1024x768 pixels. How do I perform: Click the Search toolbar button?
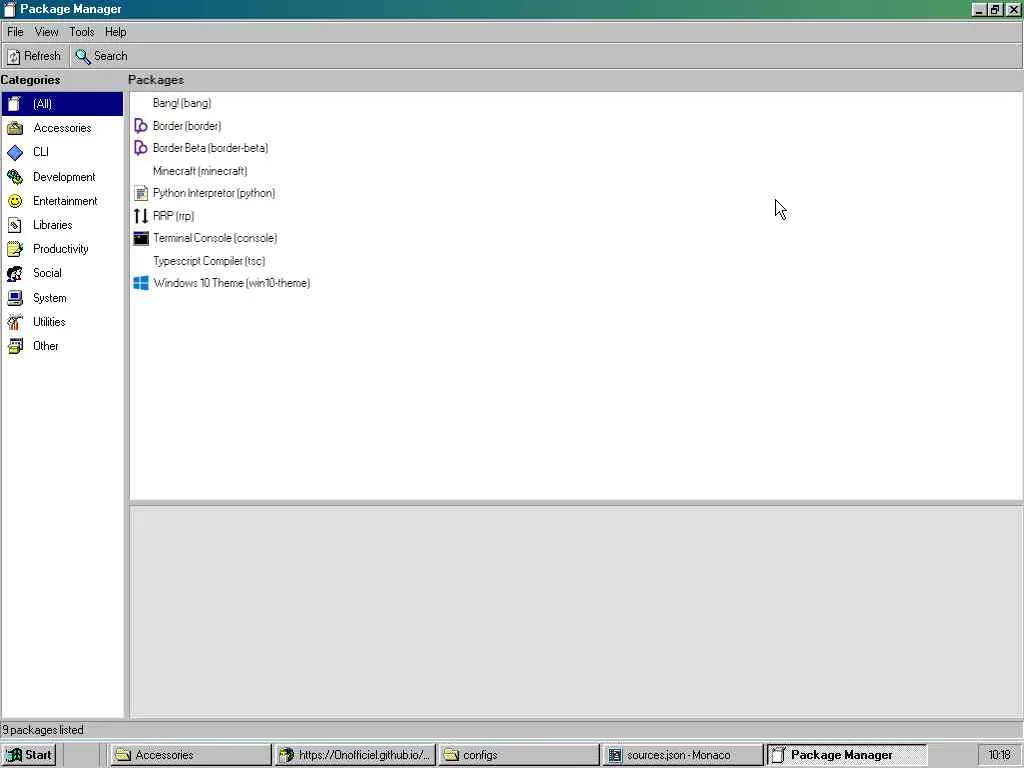click(x=101, y=56)
